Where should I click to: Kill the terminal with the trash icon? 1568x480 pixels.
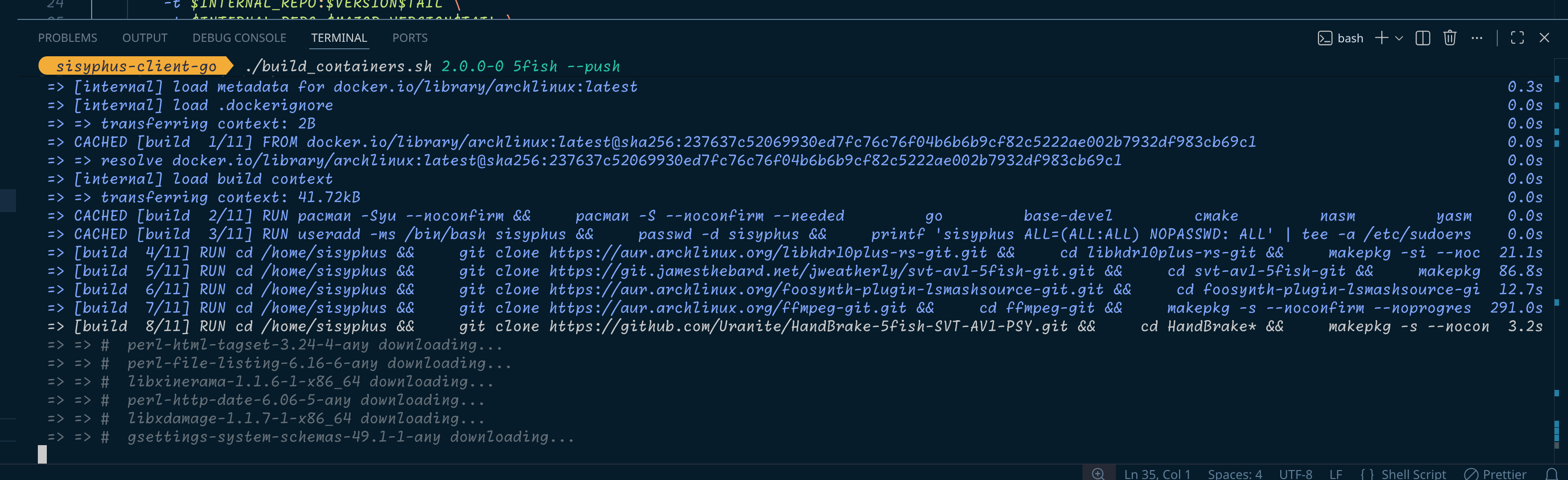[x=1449, y=38]
